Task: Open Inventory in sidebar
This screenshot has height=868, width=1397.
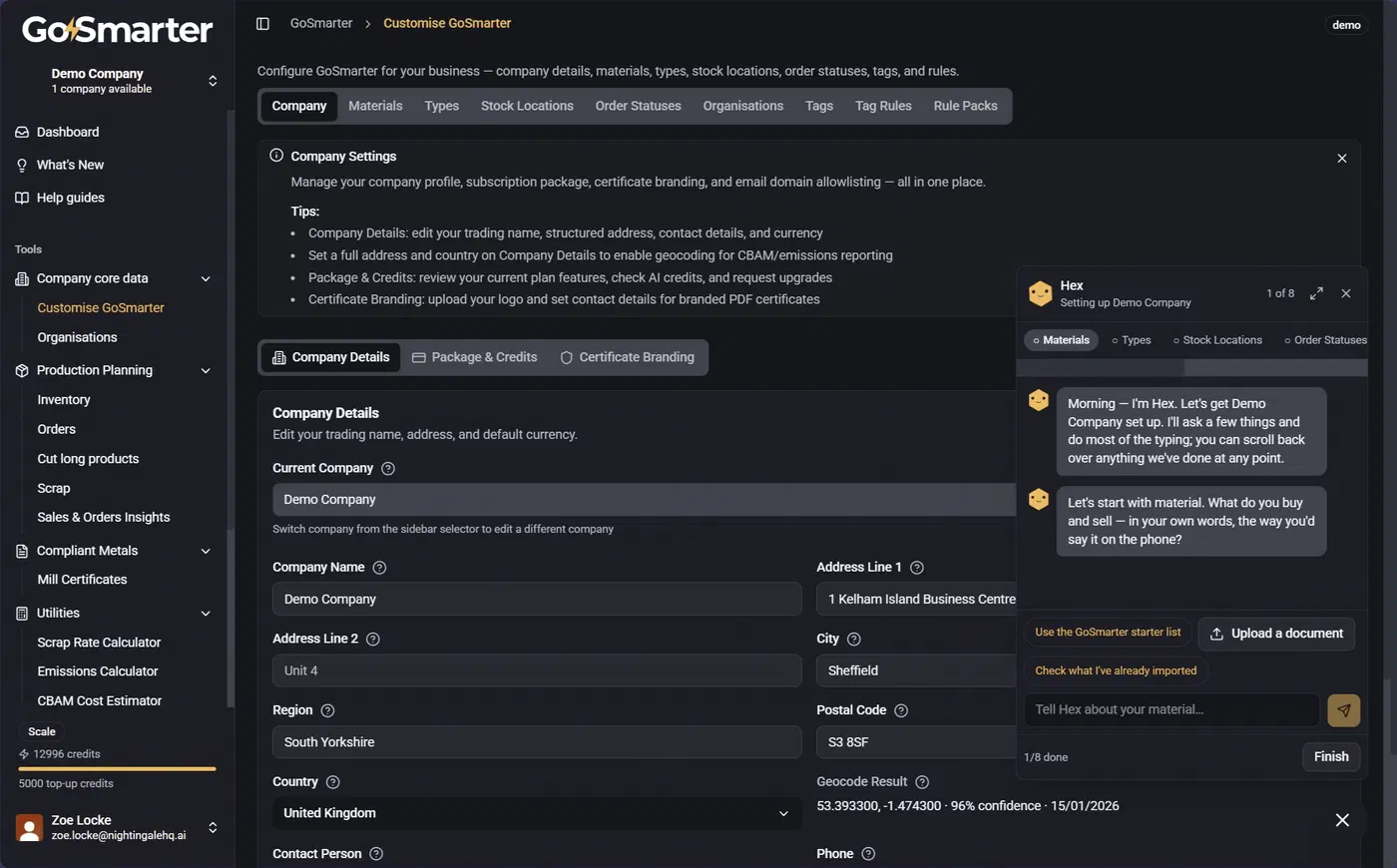Action: (x=64, y=400)
